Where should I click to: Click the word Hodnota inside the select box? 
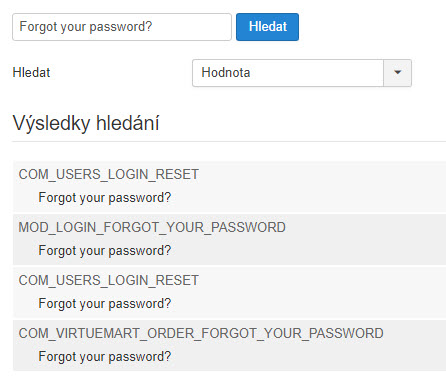pyautogui.click(x=226, y=73)
